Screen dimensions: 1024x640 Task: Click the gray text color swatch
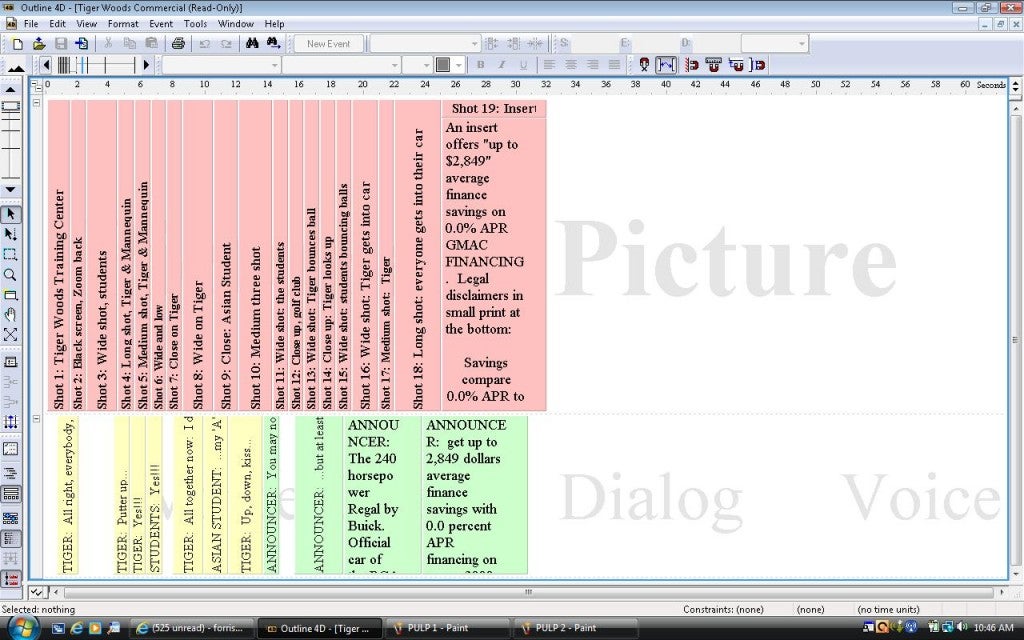point(443,65)
